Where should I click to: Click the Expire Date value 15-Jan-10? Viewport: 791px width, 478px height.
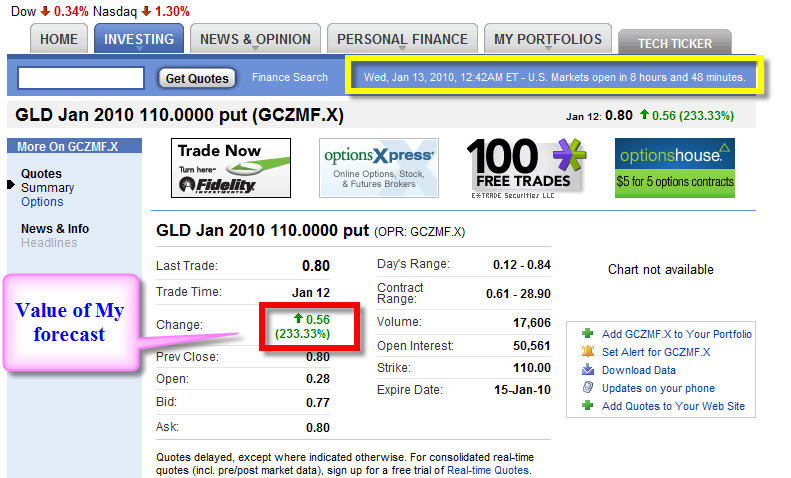(x=522, y=390)
